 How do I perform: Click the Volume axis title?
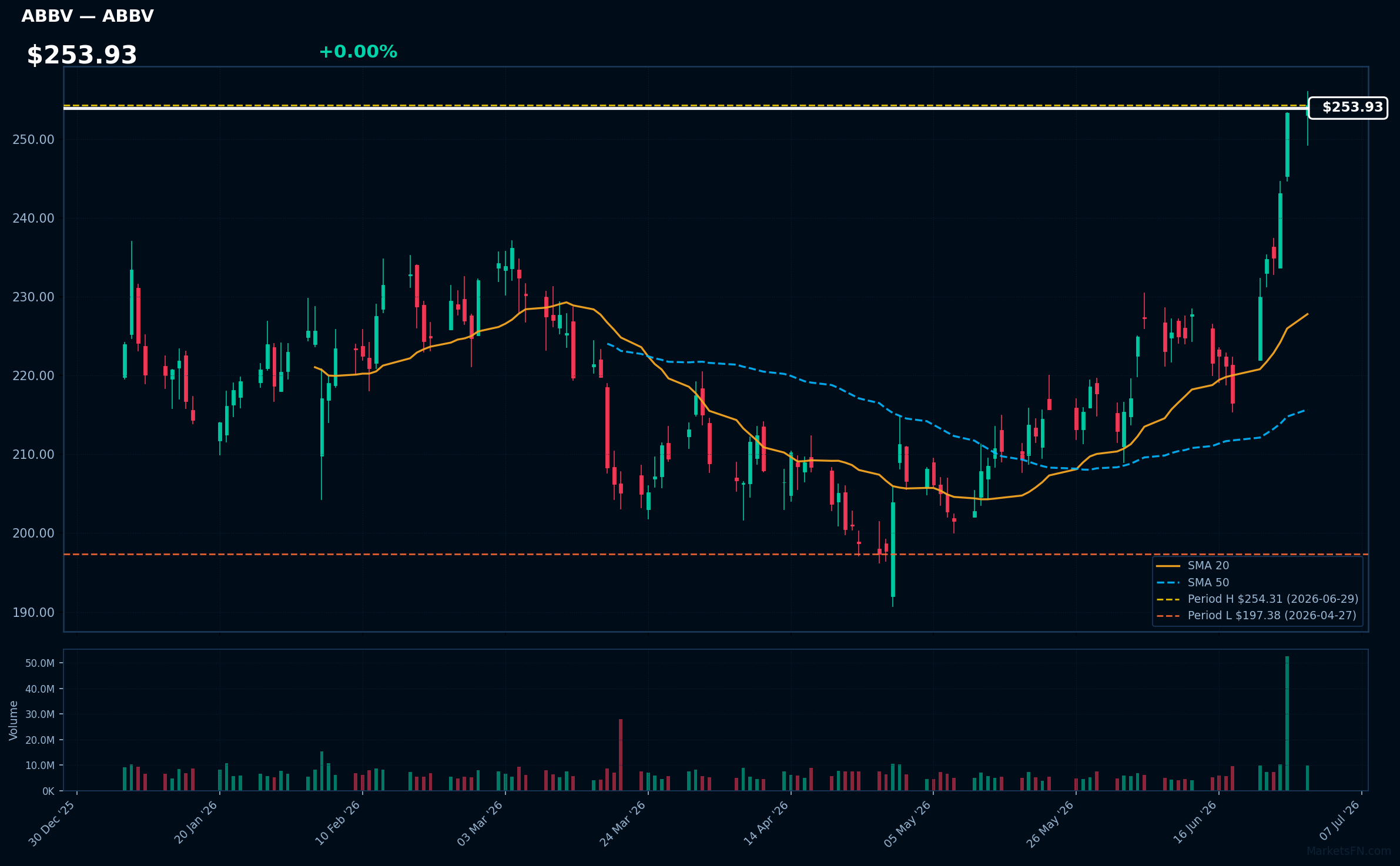(13, 720)
